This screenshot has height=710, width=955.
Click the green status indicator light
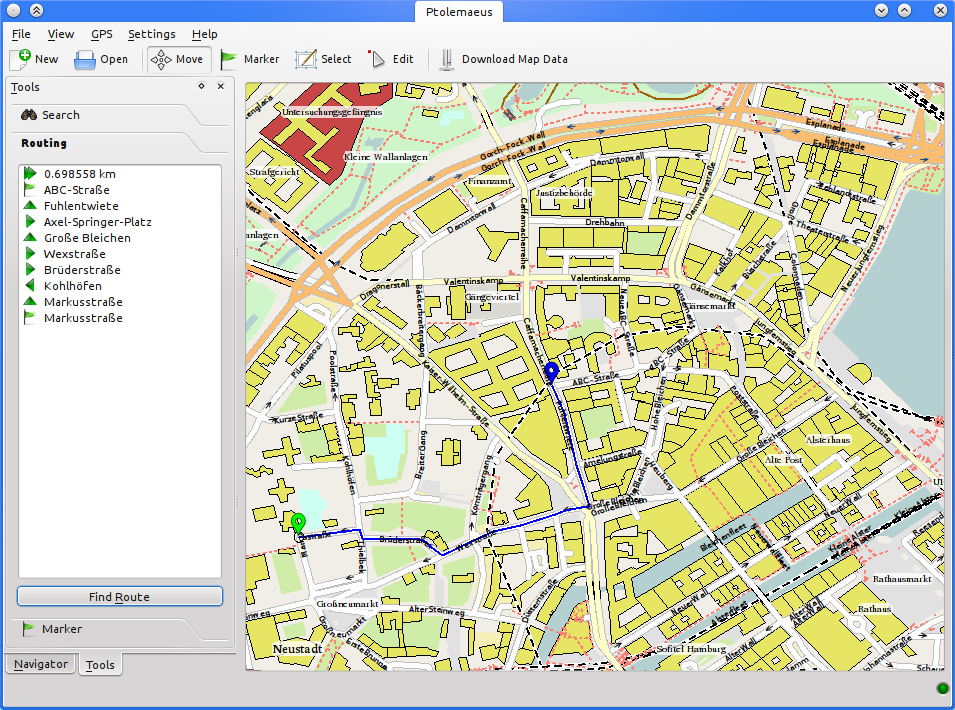click(942, 688)
